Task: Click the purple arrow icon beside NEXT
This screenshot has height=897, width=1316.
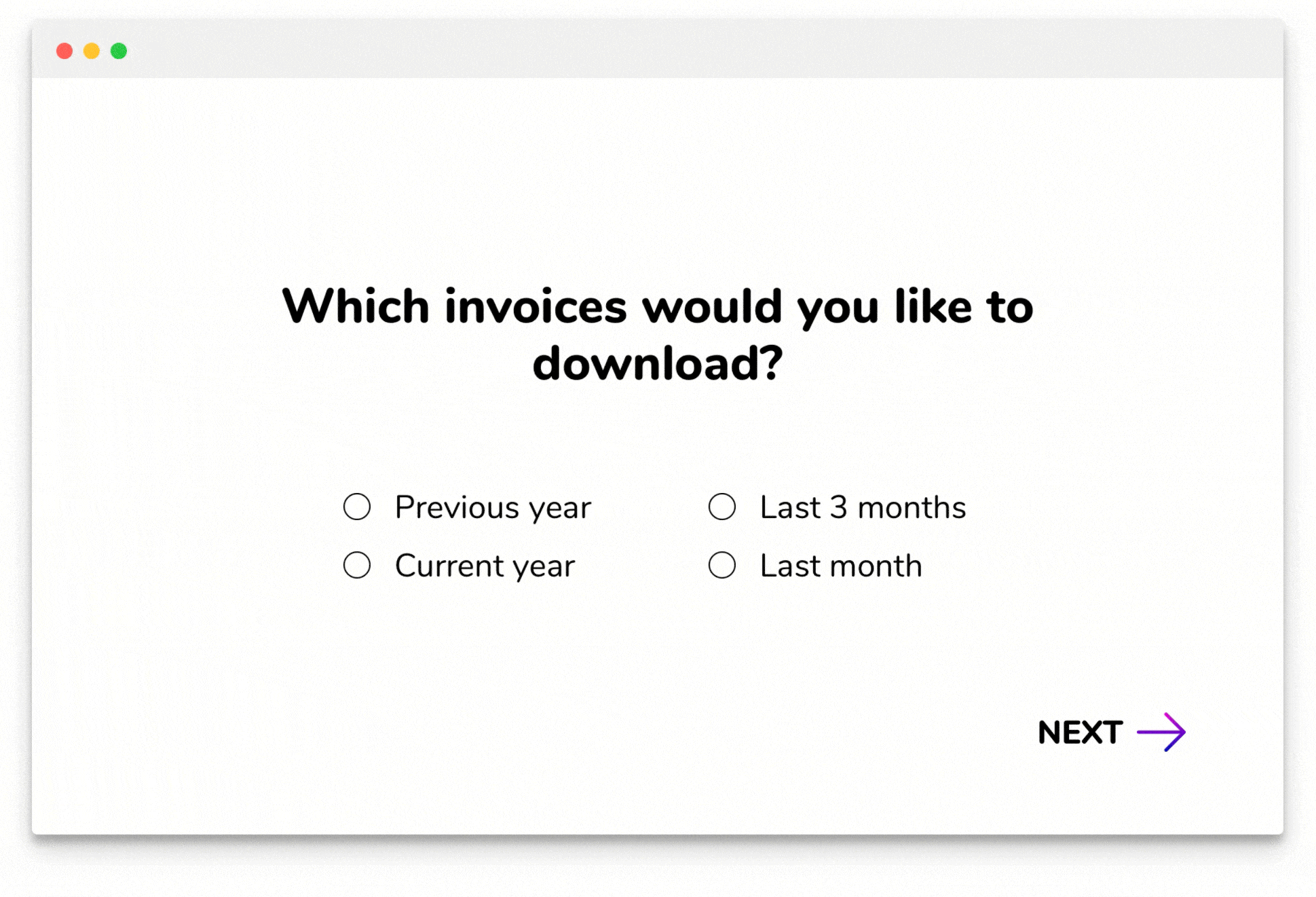Action: point(1161,732)
